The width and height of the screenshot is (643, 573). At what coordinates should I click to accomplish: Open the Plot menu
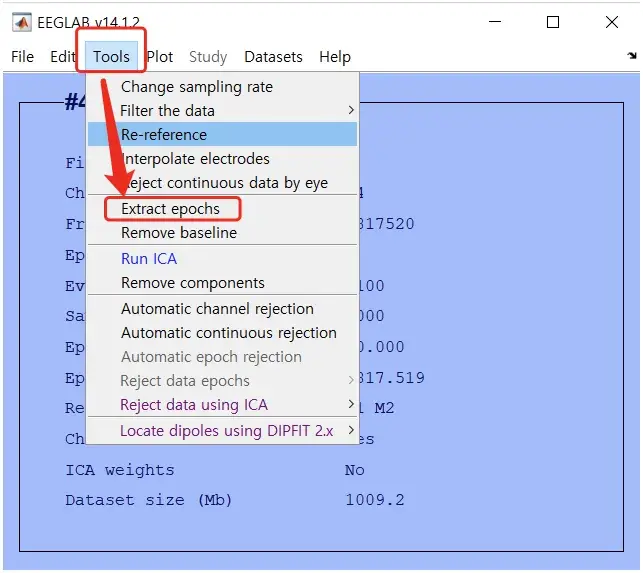160,57
